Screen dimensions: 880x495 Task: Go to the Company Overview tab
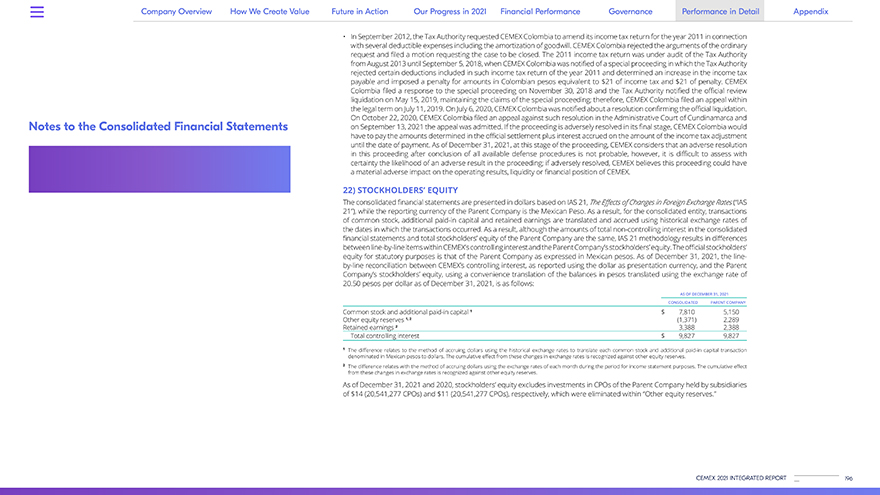176,12
